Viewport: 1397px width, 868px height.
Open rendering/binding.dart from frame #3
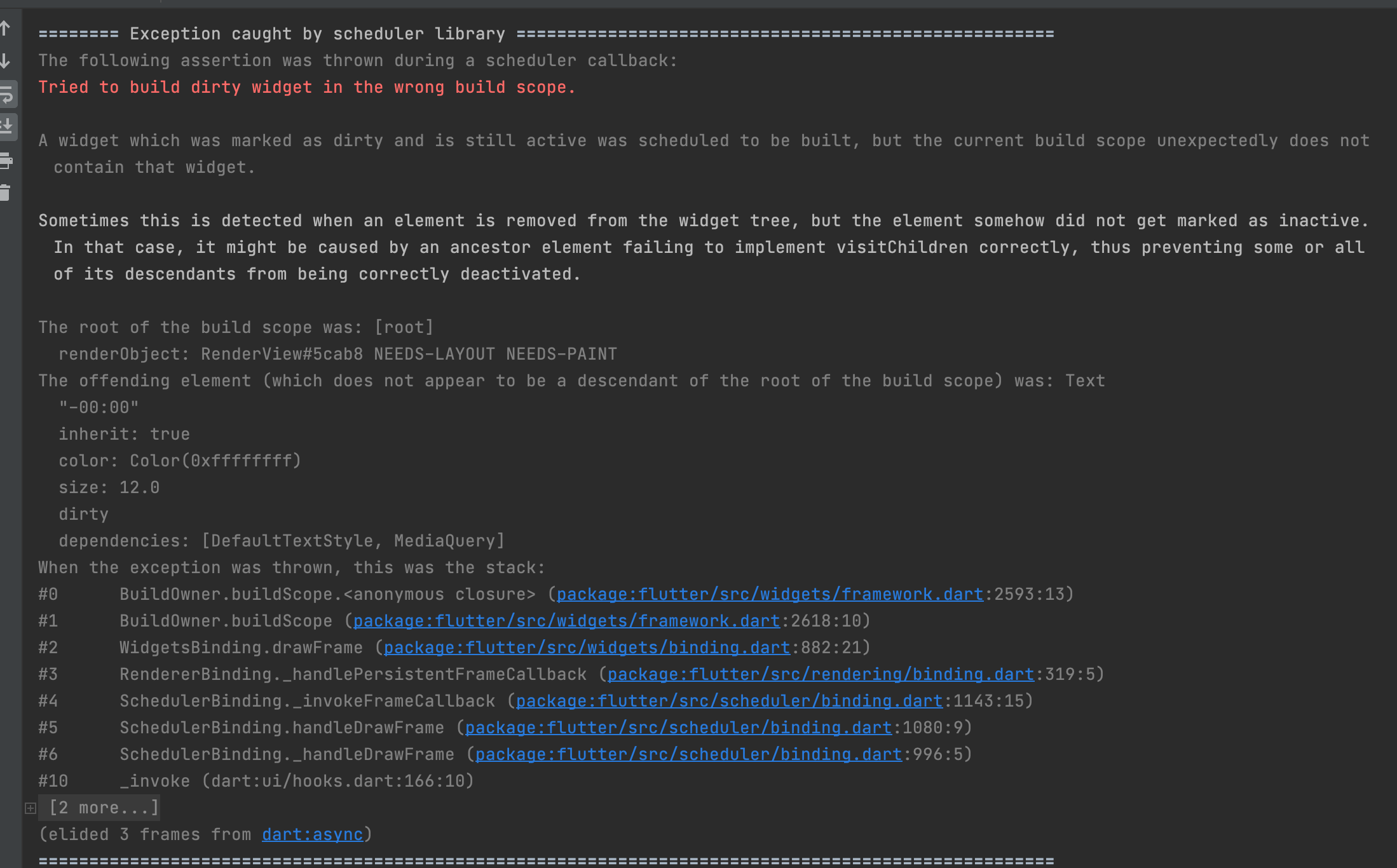821,674
